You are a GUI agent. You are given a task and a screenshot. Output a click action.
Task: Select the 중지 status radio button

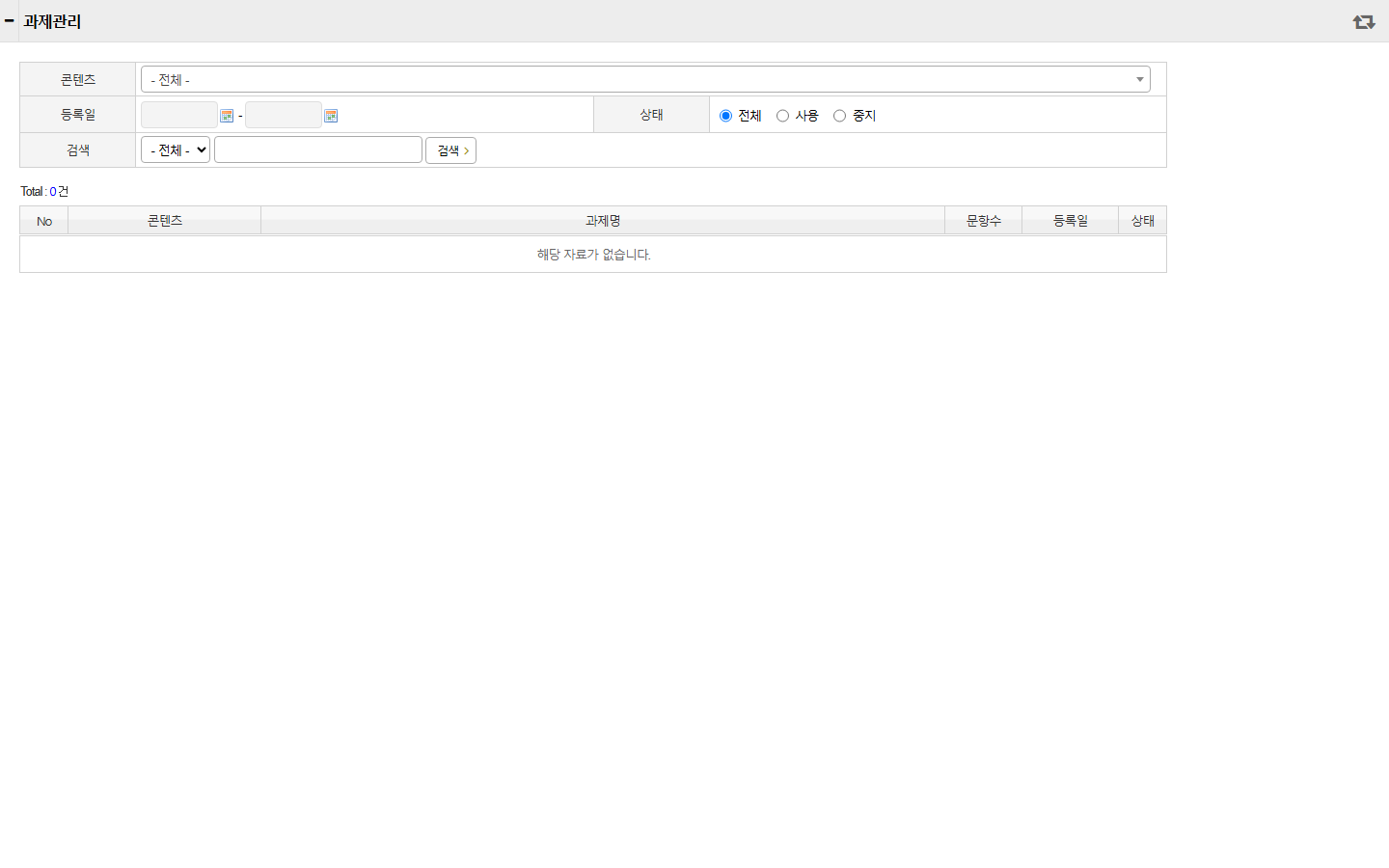(840, 116)
